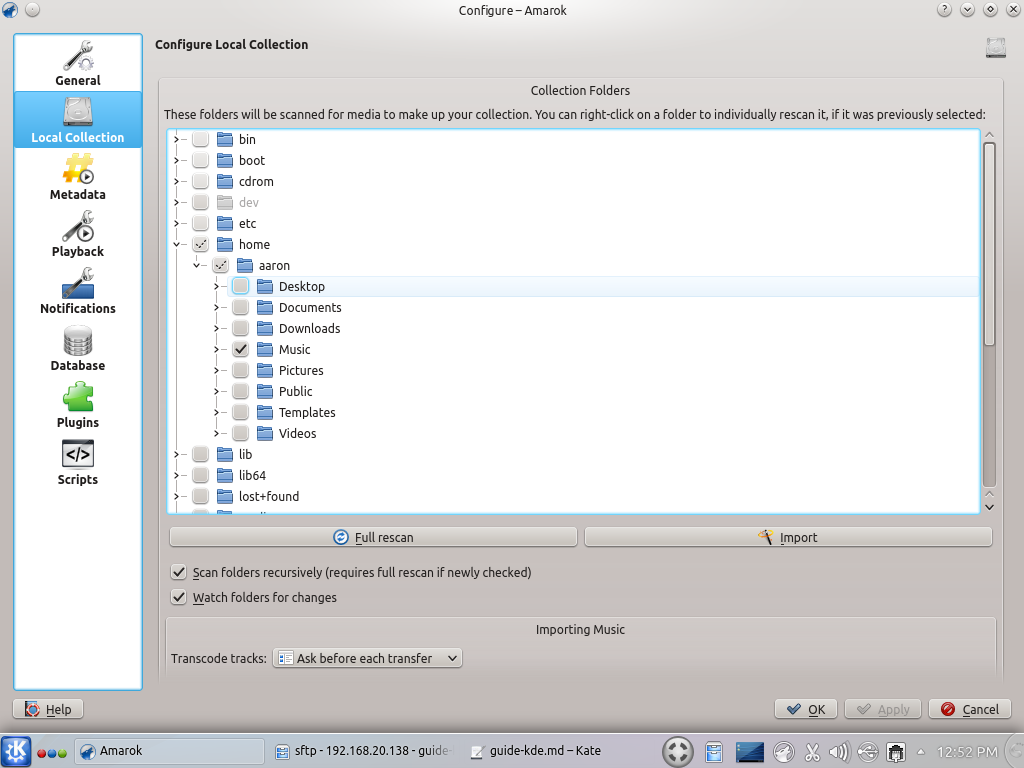Click the bin folder icon

[x=225, y=139]
